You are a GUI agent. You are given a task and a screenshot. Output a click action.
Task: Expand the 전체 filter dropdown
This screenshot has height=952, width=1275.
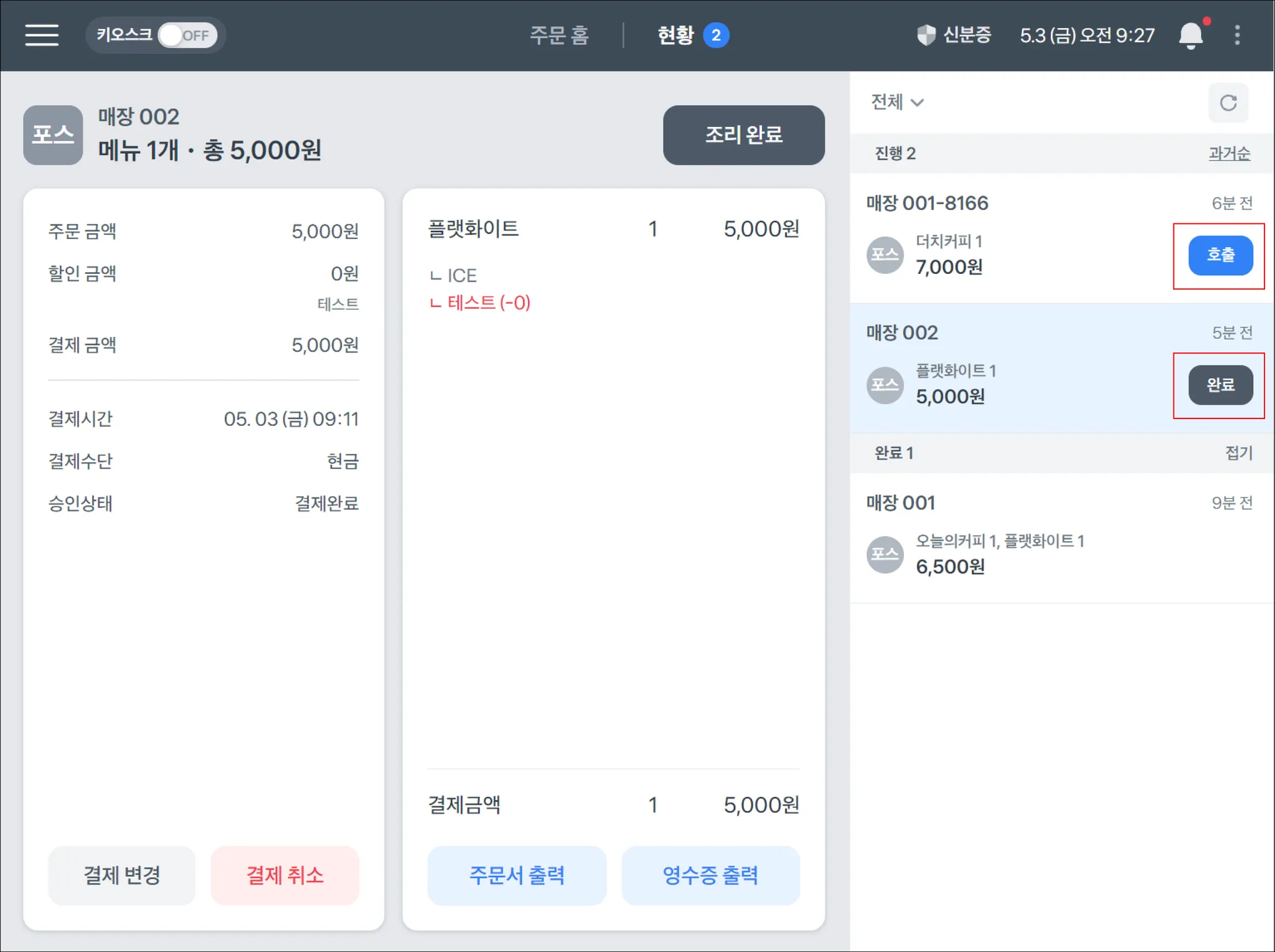[x=897, y=102]
